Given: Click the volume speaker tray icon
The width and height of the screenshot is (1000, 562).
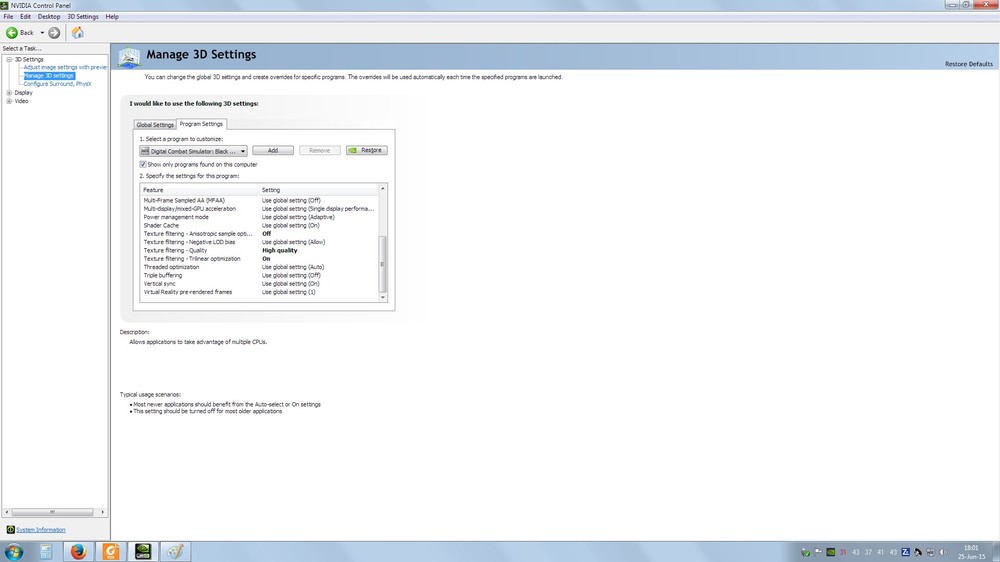Looking at the screenshot, I should click(x=943, y=552).
